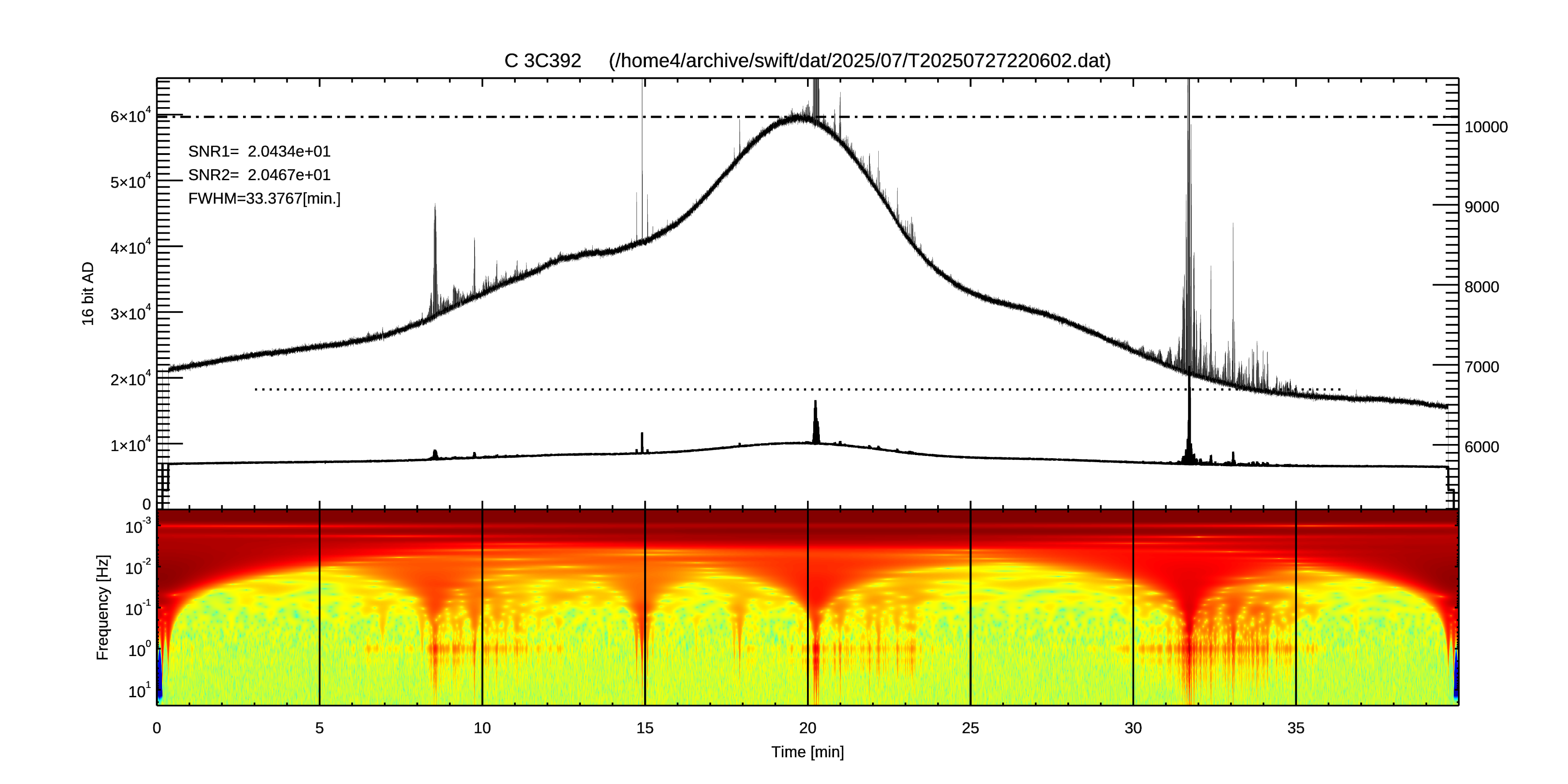Image resolution: width=1568 pixels, height=784 pixels.
Task: Click the 10^-2 frequency tick label
Action: point(138,568)
